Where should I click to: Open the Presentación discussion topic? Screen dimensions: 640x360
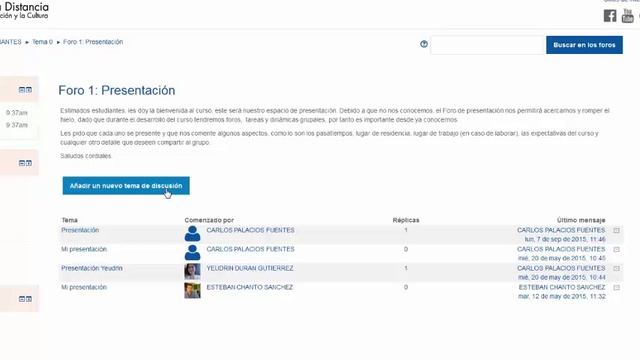tap(80, 230)
